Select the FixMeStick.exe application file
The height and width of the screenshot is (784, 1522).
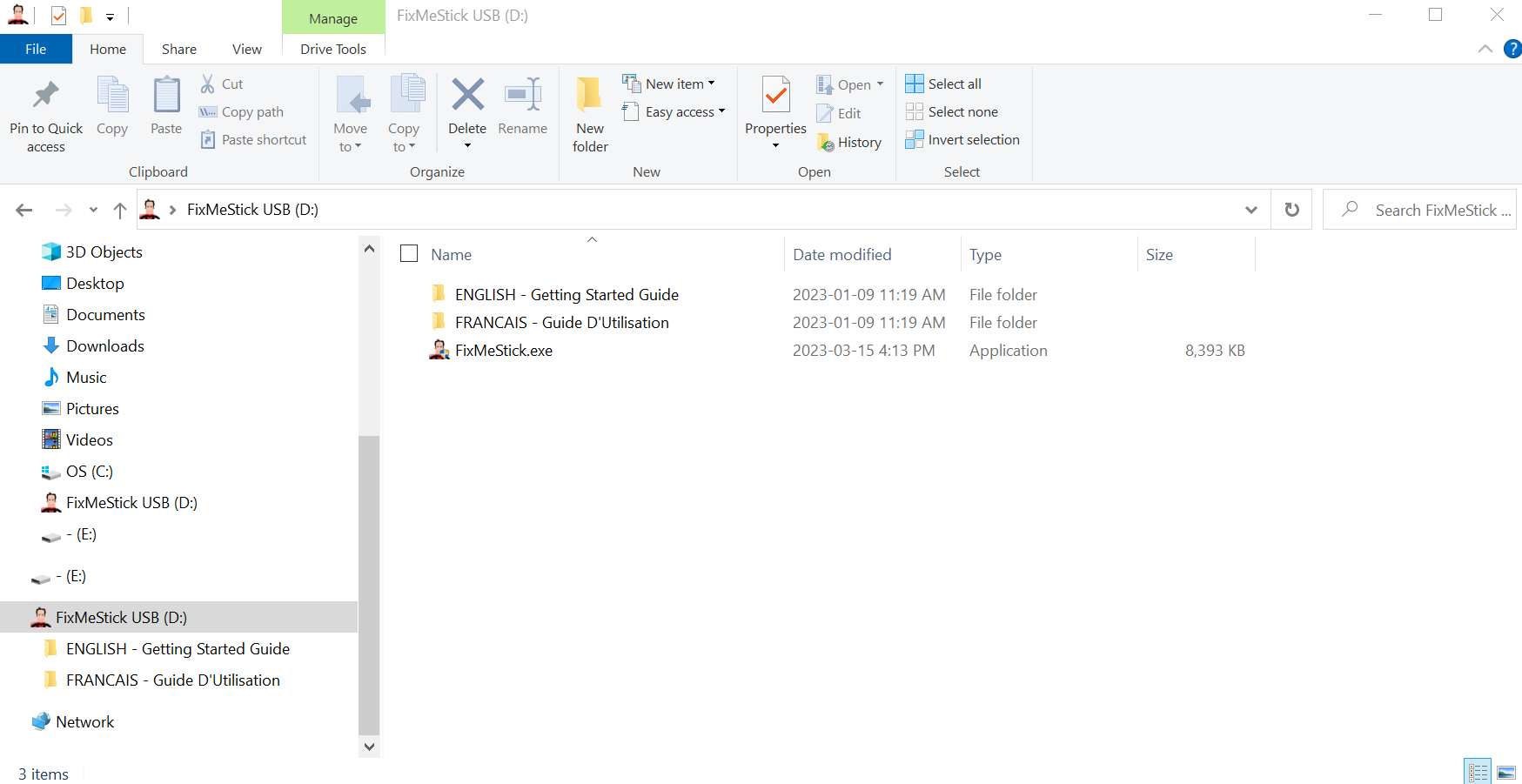[x=504, y=351]
